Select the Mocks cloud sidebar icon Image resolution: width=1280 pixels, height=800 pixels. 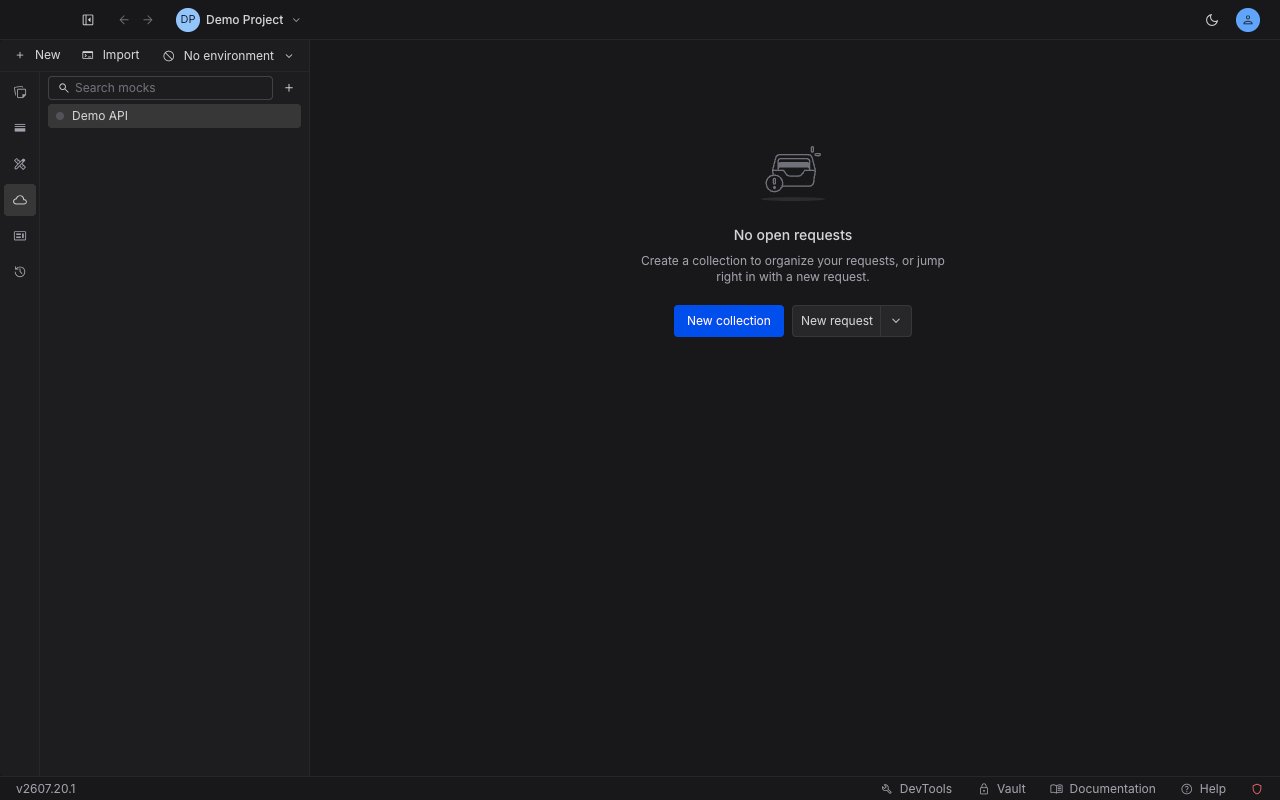coord(20,200)
